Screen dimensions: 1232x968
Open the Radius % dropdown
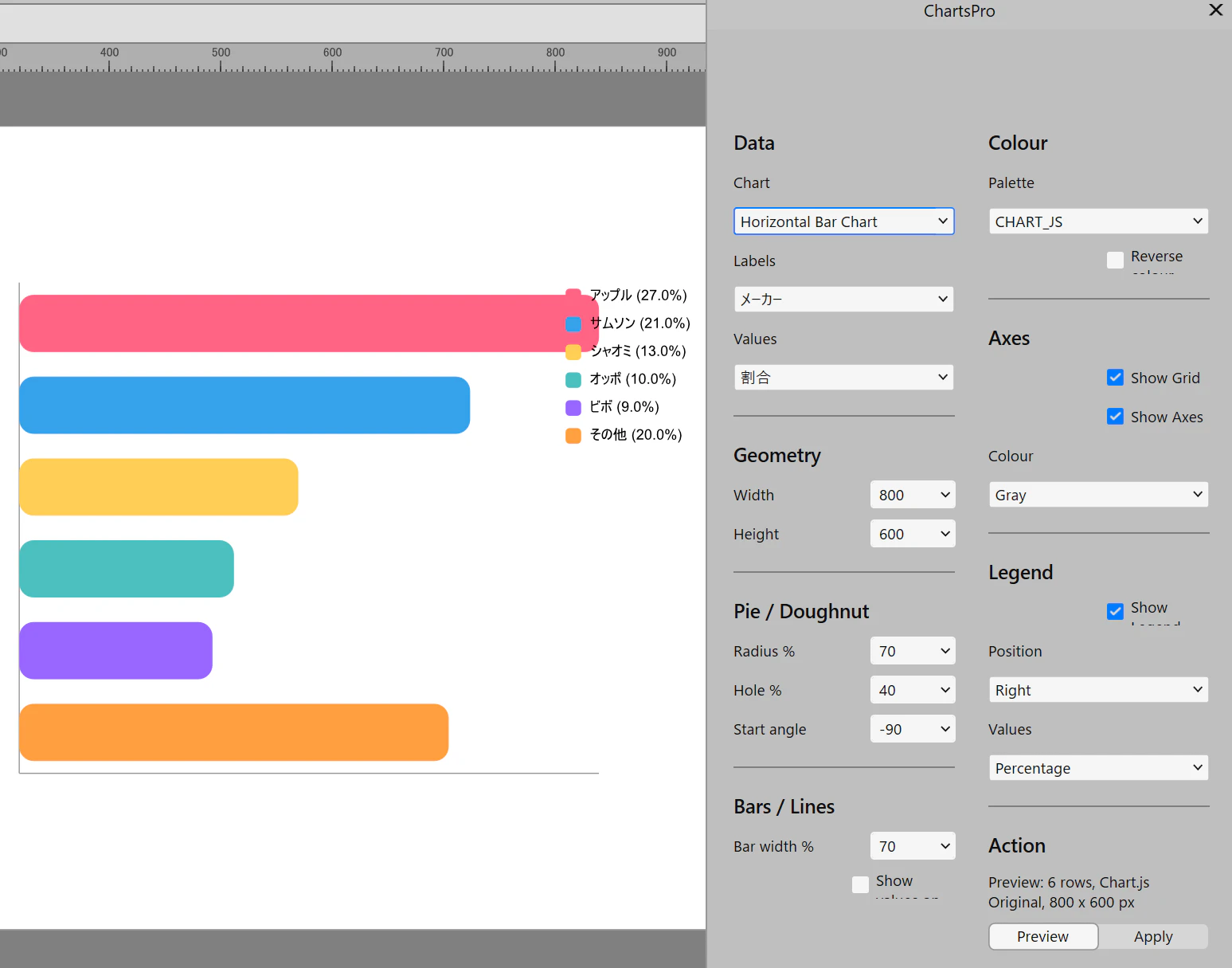click(x=913, y=651)
